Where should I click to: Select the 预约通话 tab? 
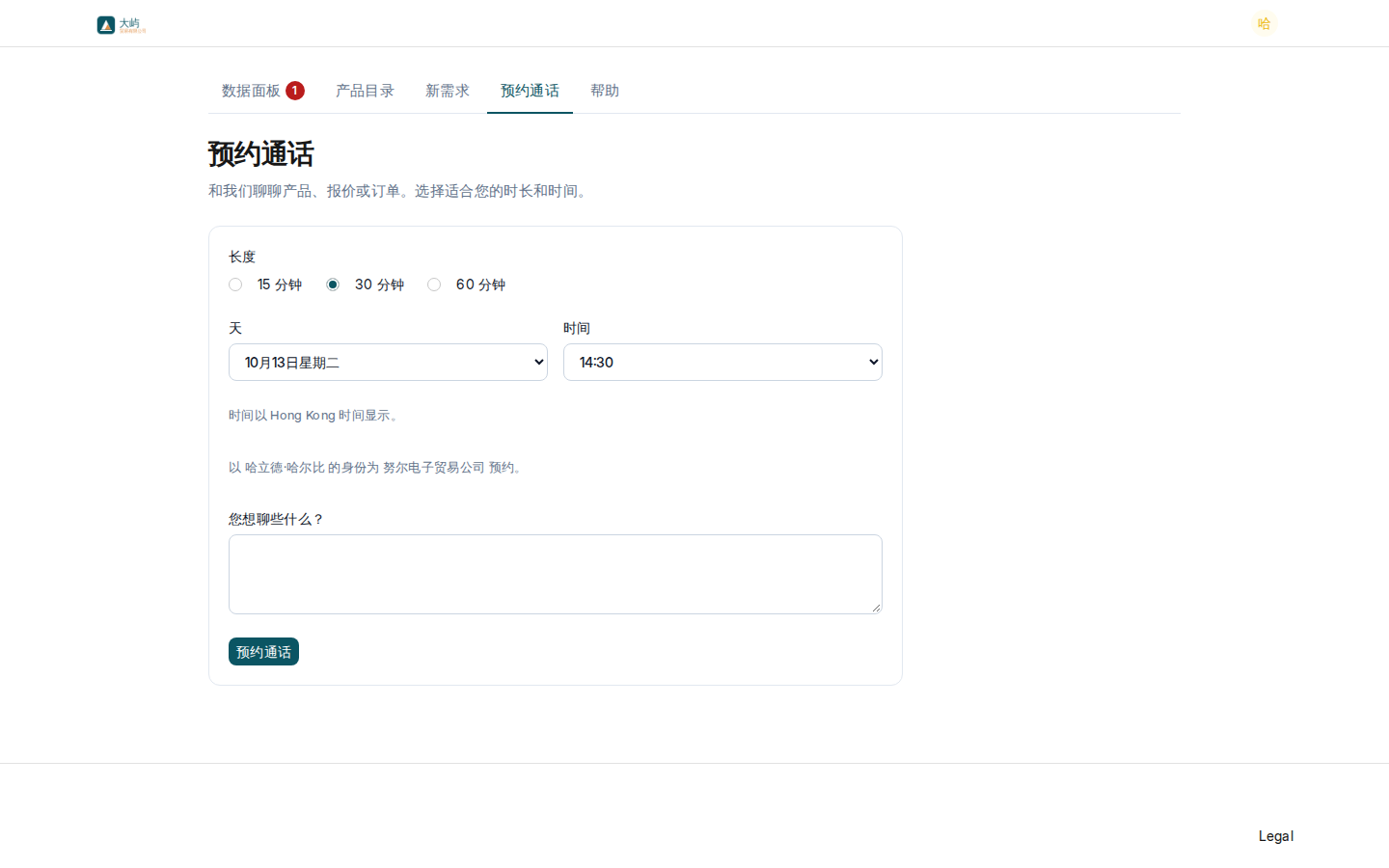[x=530, y=91]
